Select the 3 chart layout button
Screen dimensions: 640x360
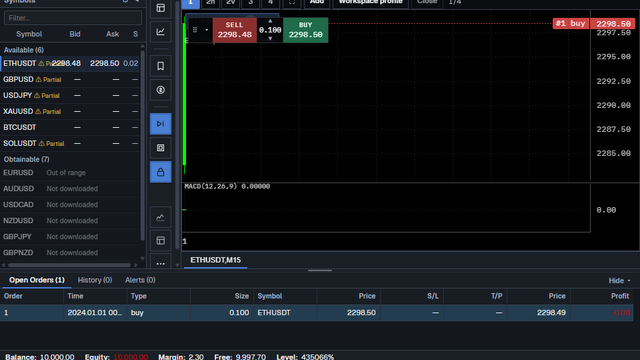251,2
